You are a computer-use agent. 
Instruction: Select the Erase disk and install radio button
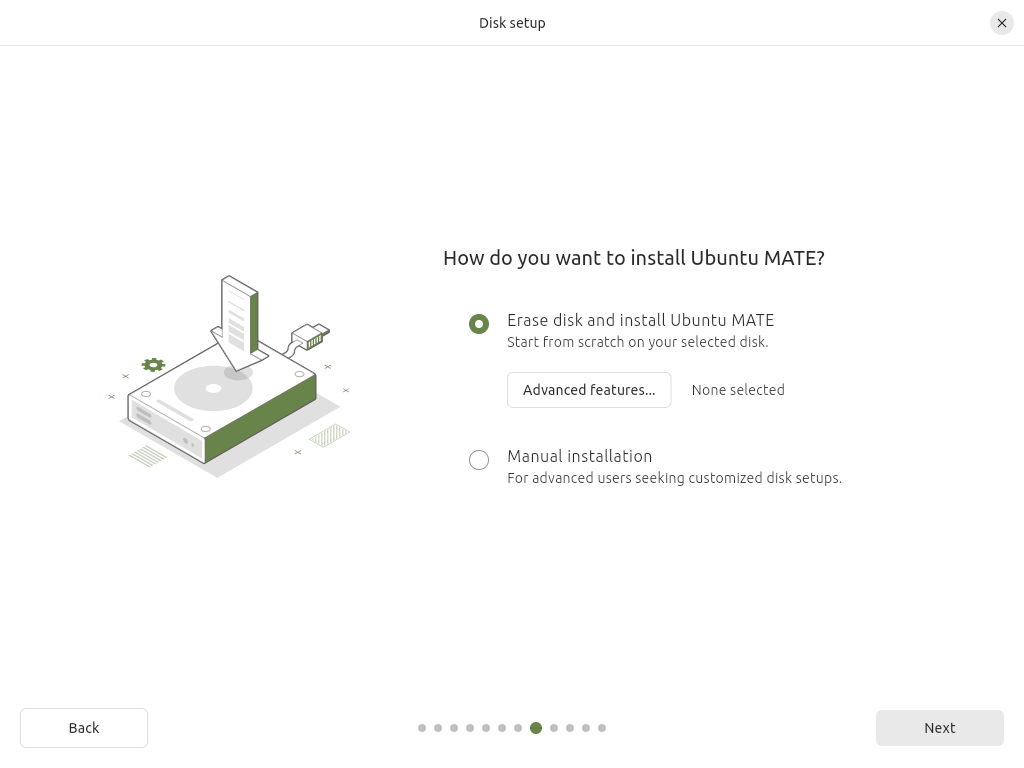click(x=479, y=324)
